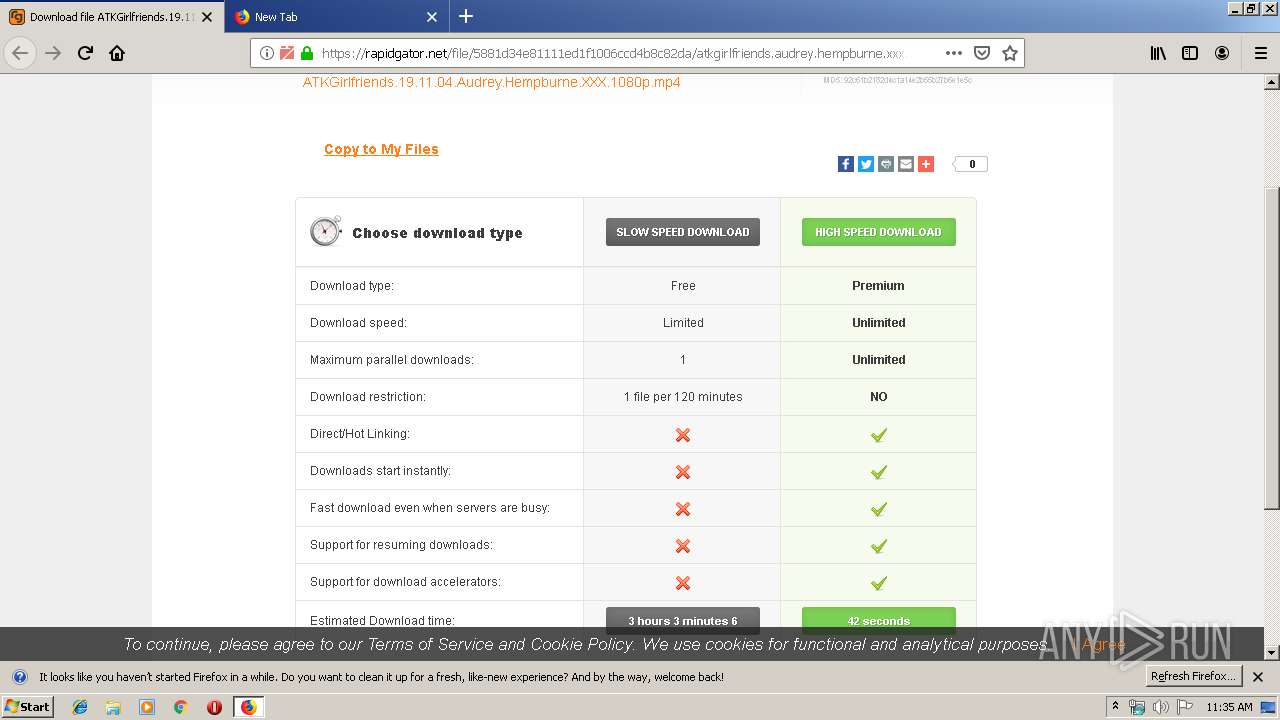Click the stopwatch icon beside Choose download type

[x=326, y=231]
